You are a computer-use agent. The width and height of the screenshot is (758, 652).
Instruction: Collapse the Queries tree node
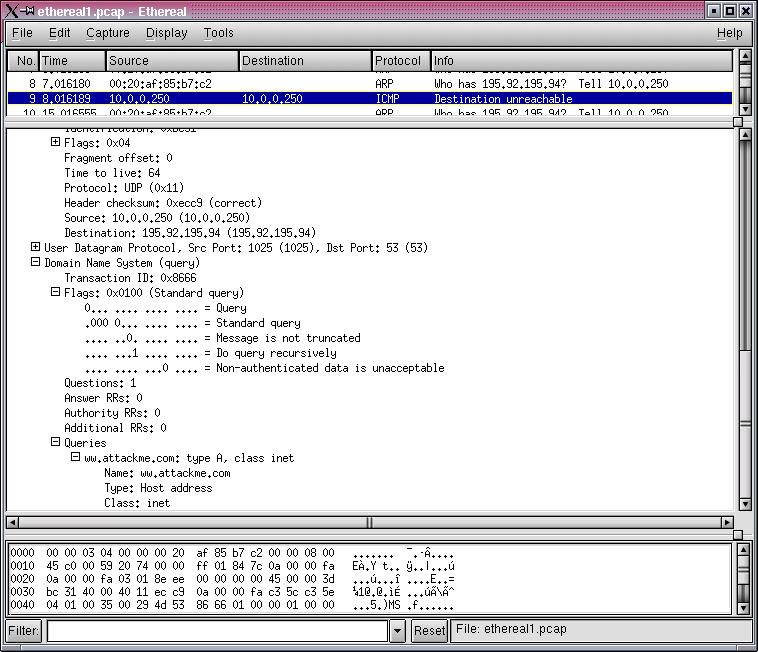56,442
